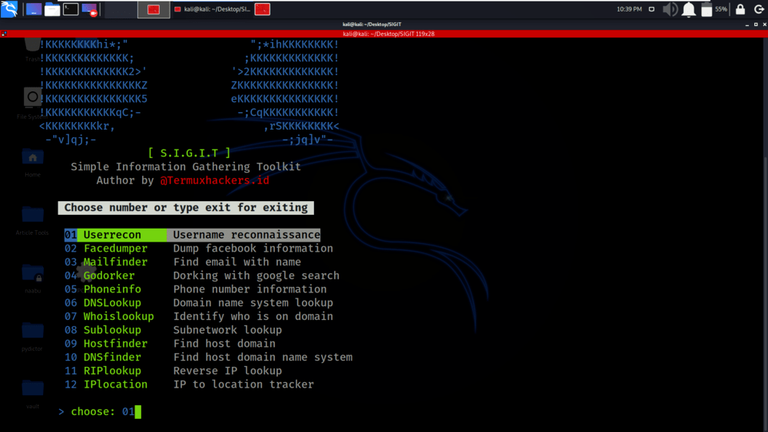Switch to kali@kali ~/Desktop/SI... taskbar window
The height and width of the screenshot is (432, 768).
212,9
